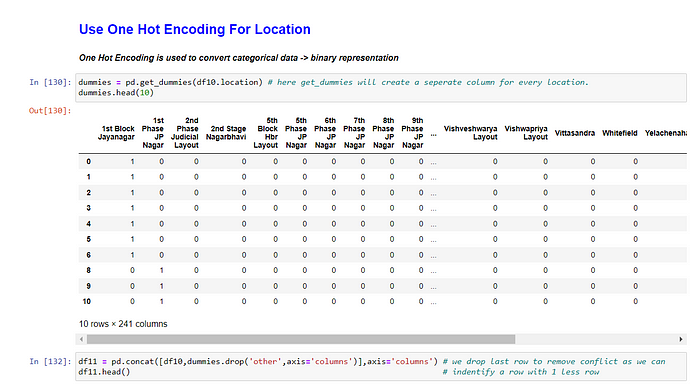700x385 pixels.
Task: Click the get_dummies comment in cell 130
Action: click(428, 82)
